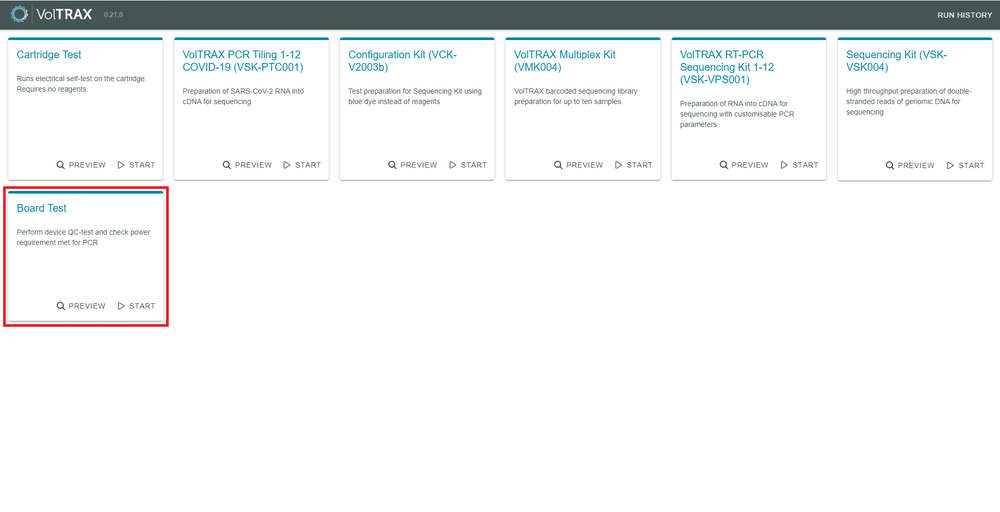Screen dimensions: 1000x512
Task: Click the Configuration Kit (VCK-V2003b) title
Action: 402,61
